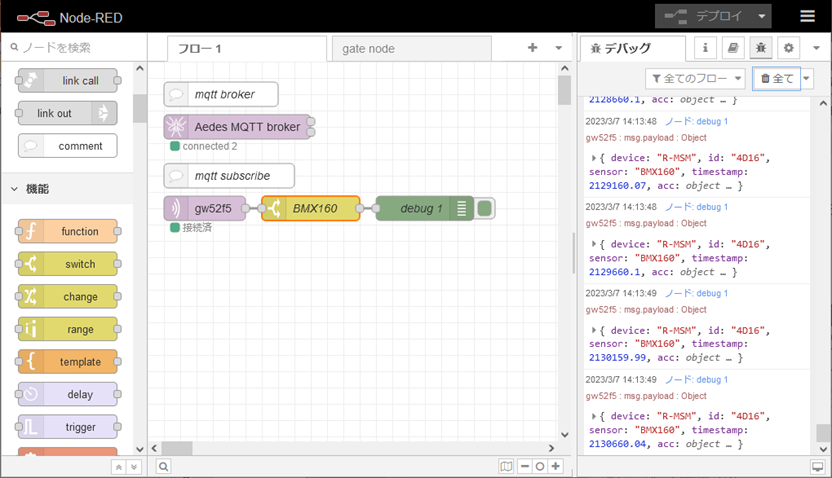Viewport: 832px width, 478px height.
Task: Click the zoom out minus button
Action: 524,466
